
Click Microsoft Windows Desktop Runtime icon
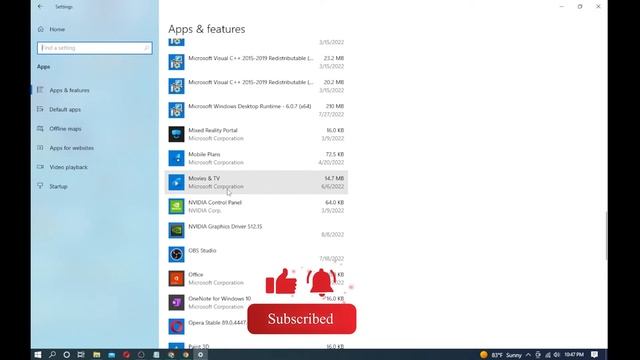(176, 110)
